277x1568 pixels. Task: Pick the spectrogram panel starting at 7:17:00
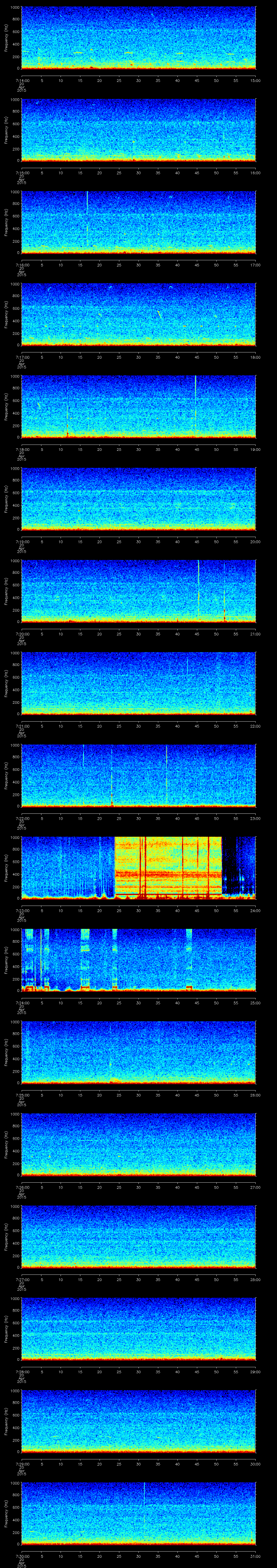(x=138, y=314)
